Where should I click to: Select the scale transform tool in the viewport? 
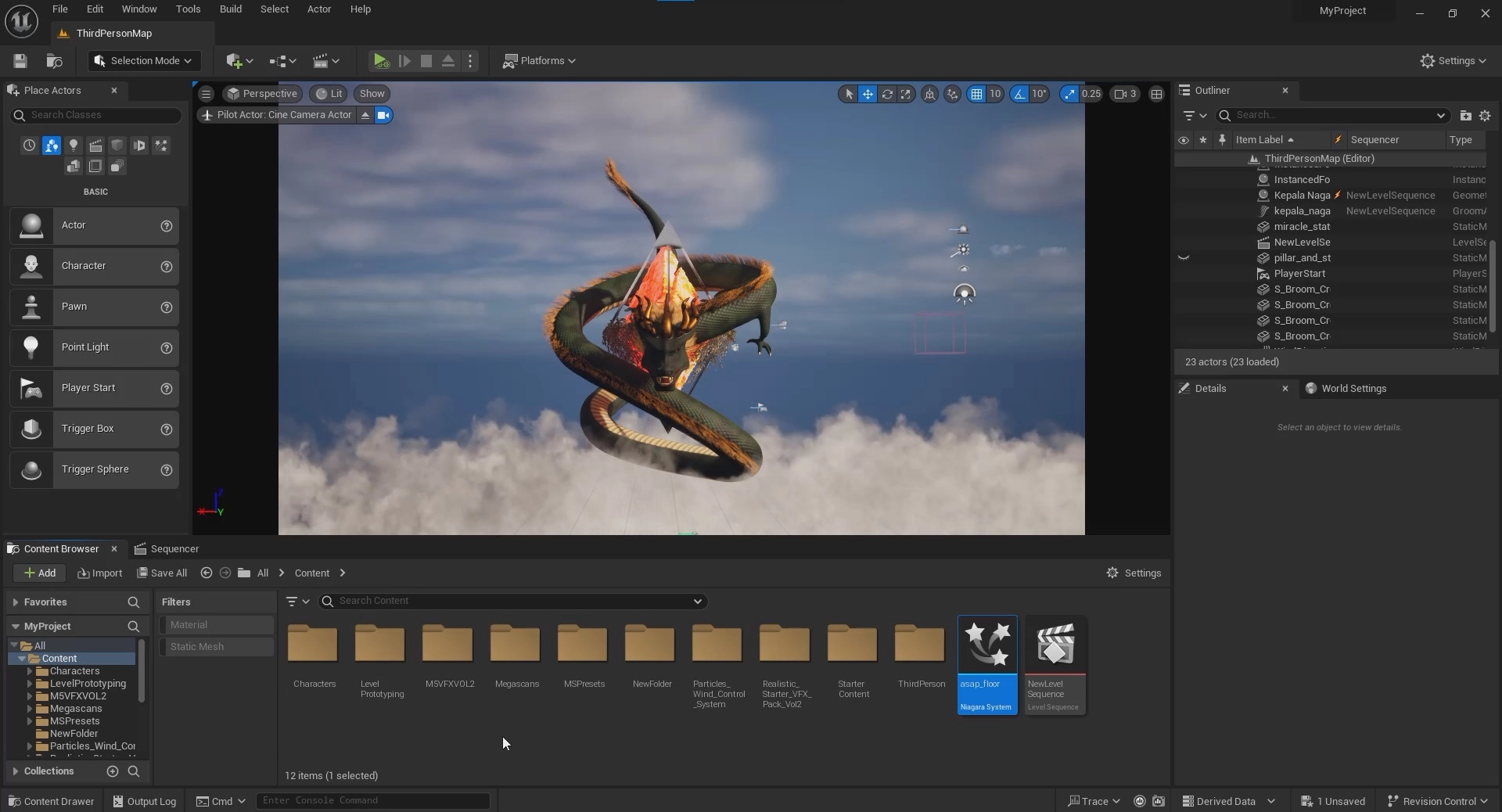coord(905,94)
